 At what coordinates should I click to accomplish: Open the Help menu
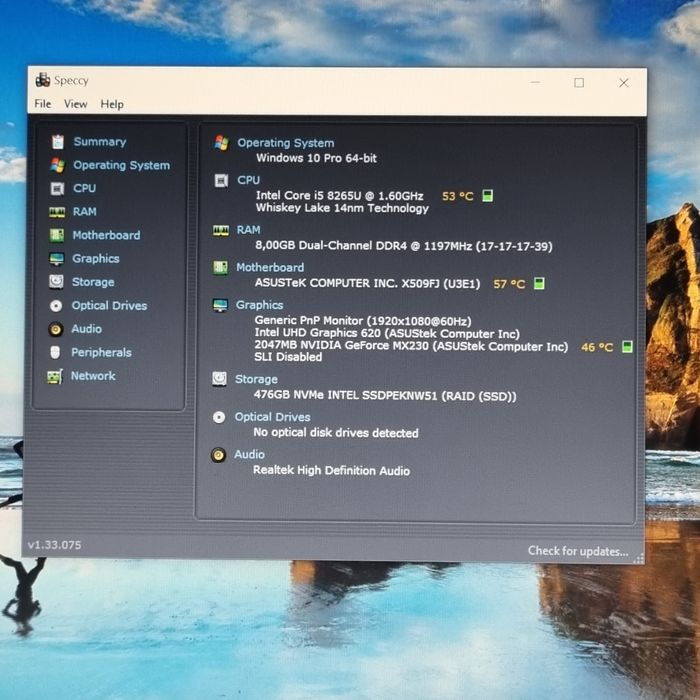click(x=112, y=104)
